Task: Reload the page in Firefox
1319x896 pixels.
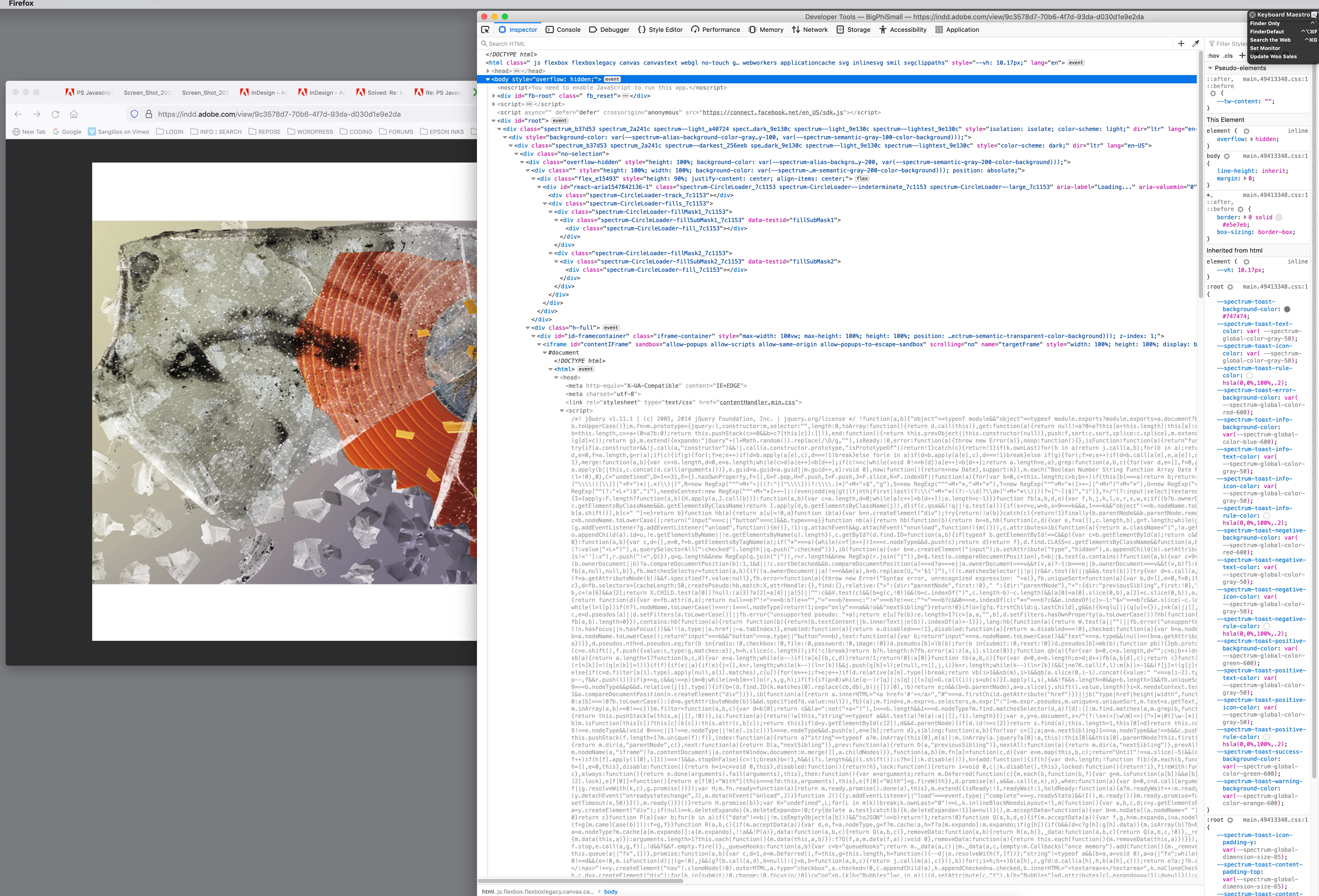Action: click(x=56, y=114)
